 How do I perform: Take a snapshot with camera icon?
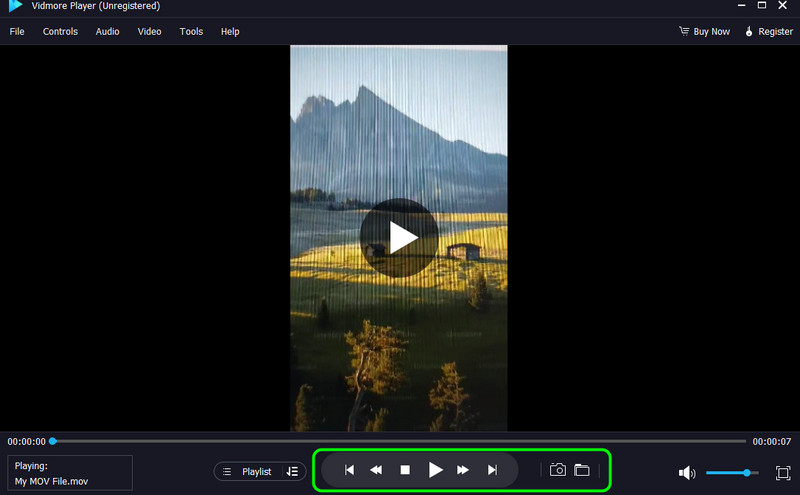(558, 470)
